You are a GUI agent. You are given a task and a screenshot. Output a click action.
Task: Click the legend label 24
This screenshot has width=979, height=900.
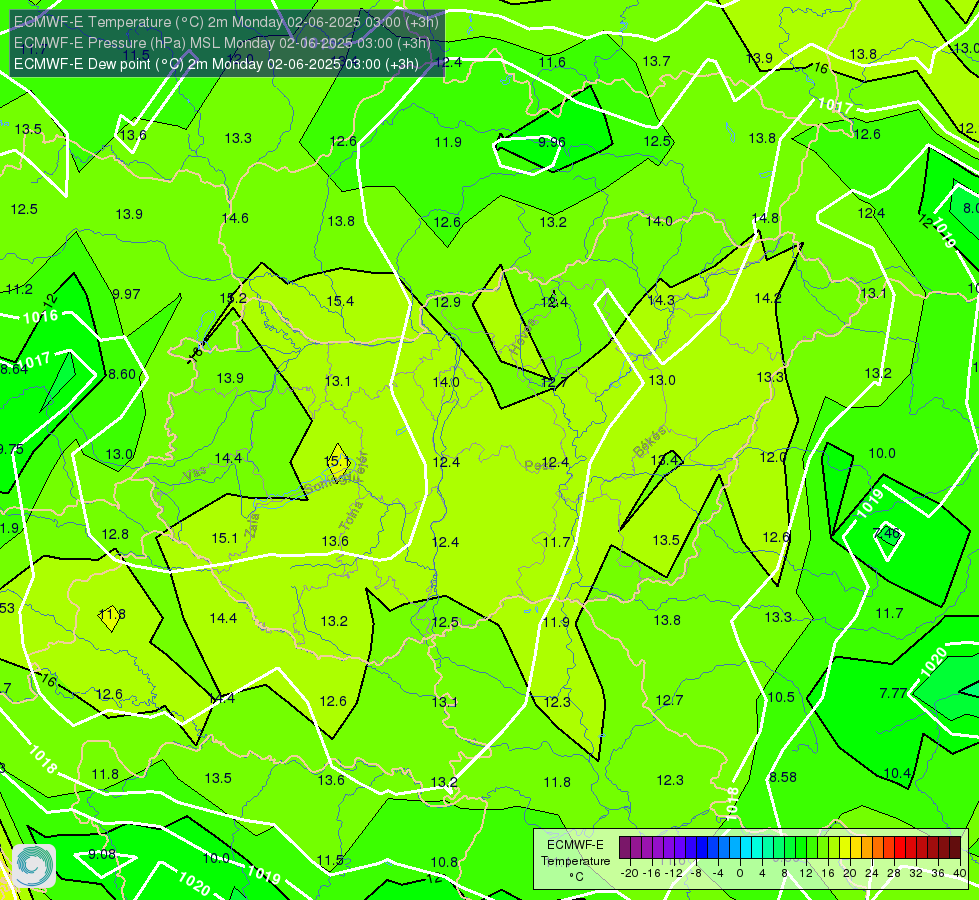click(x=872, y=873)
